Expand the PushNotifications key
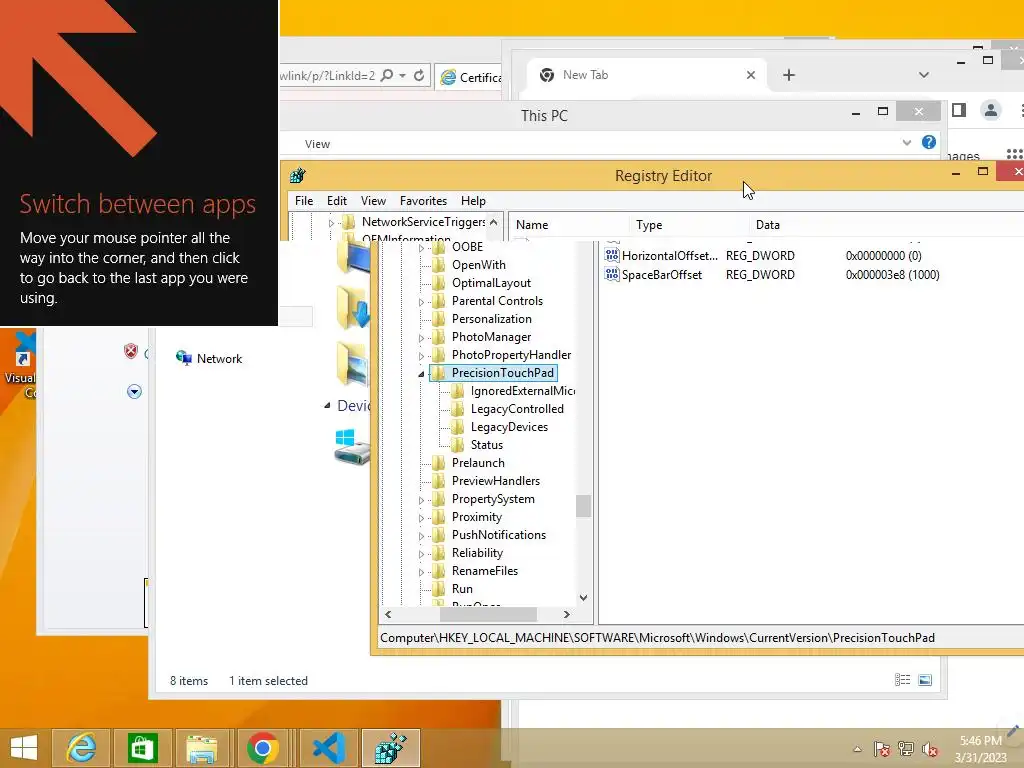The height and width of the screenshot is (768, 1024). click(421, 536)
